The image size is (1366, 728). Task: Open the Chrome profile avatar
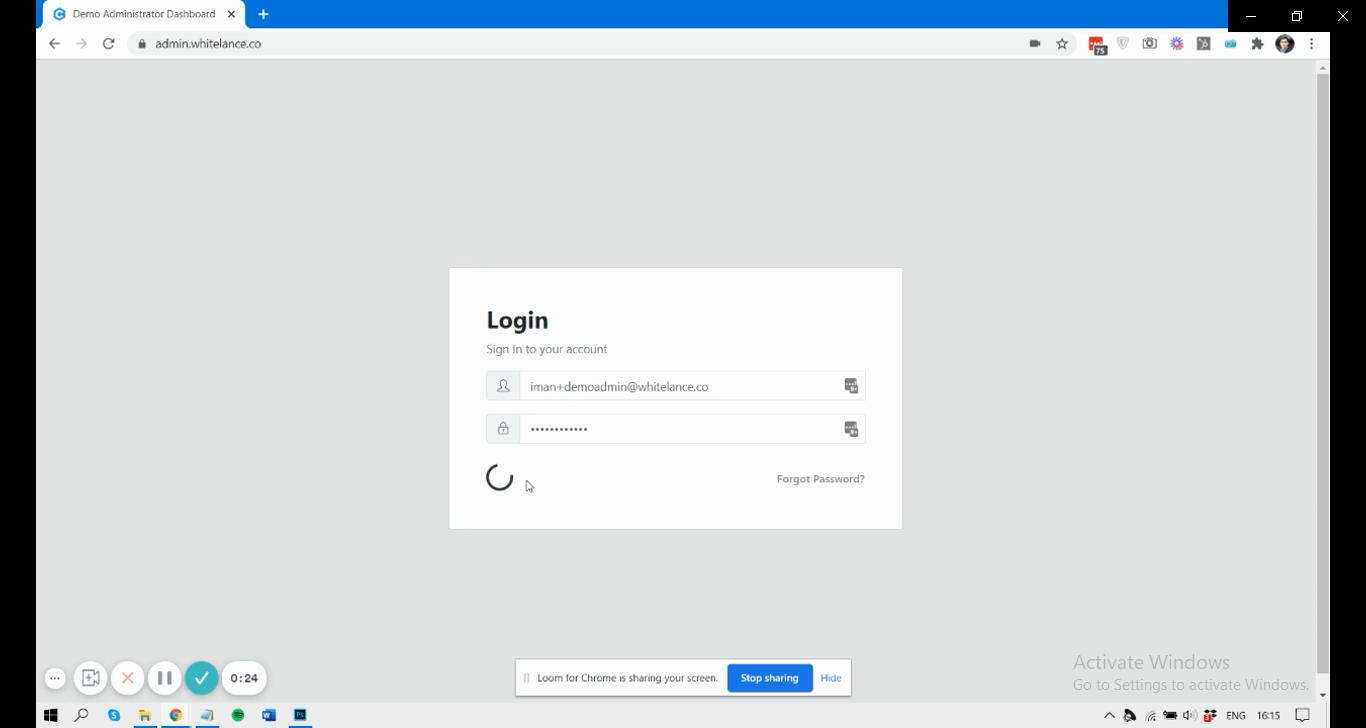point(1285,44)
